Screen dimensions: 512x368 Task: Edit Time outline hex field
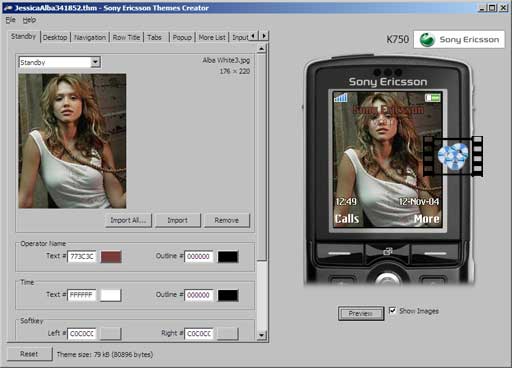click(199, 295)
